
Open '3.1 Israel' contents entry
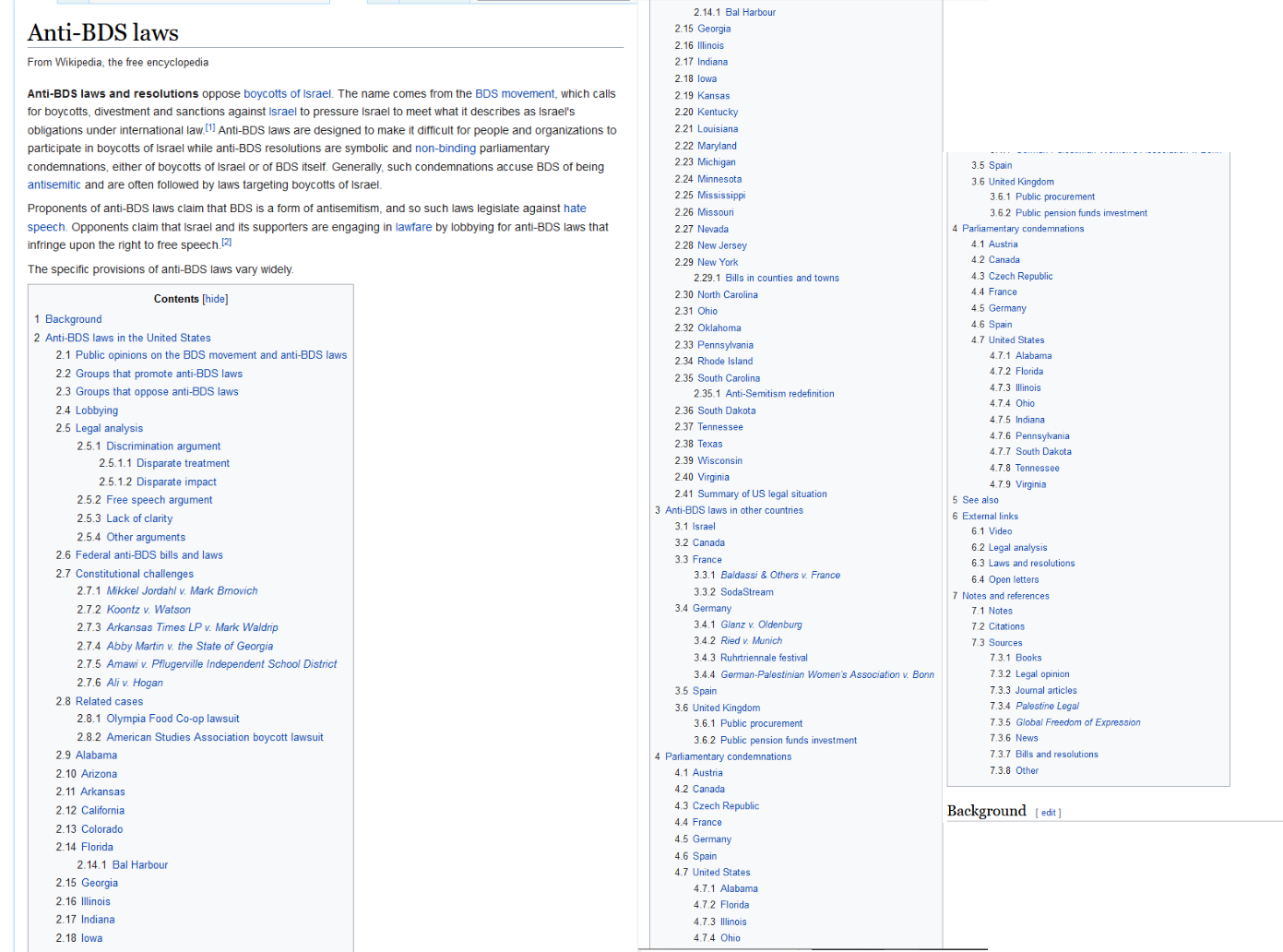pos(695,527)
